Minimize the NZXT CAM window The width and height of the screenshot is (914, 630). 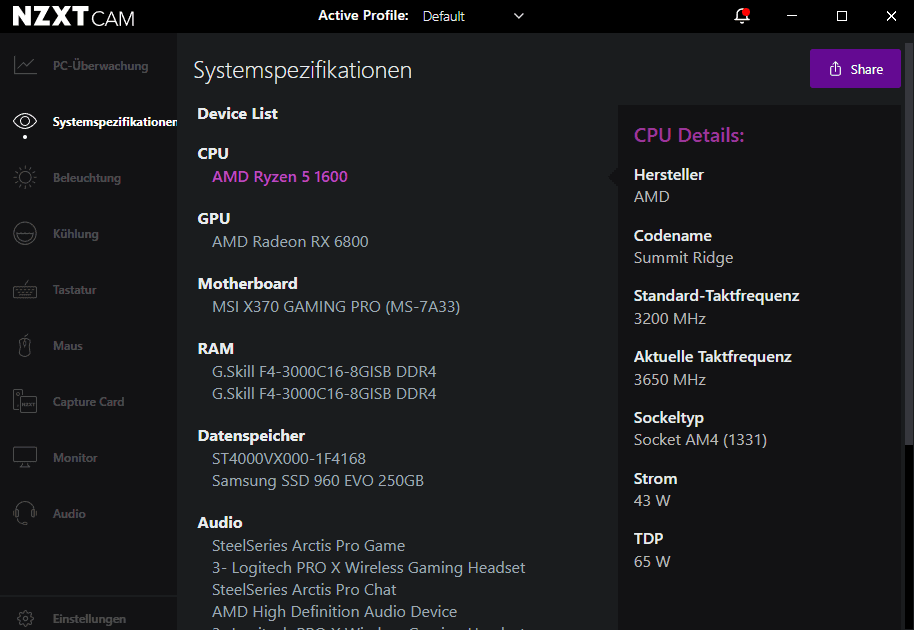[792, 16]
